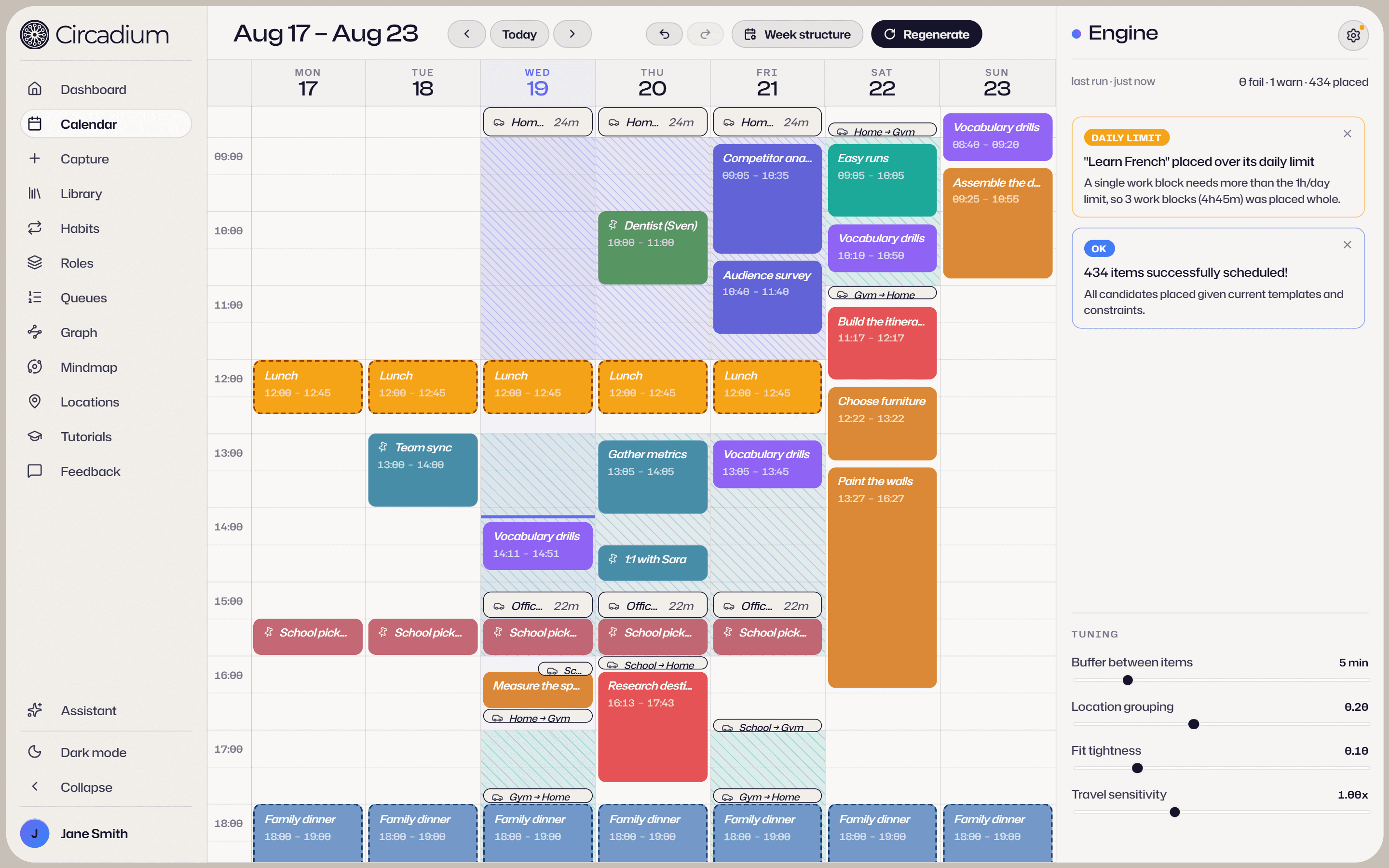
Task: Open the Queues page
Action: [106, 298]
